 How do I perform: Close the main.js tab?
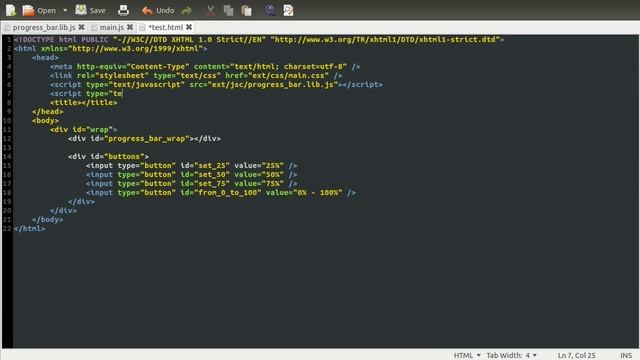pos(130,27)
